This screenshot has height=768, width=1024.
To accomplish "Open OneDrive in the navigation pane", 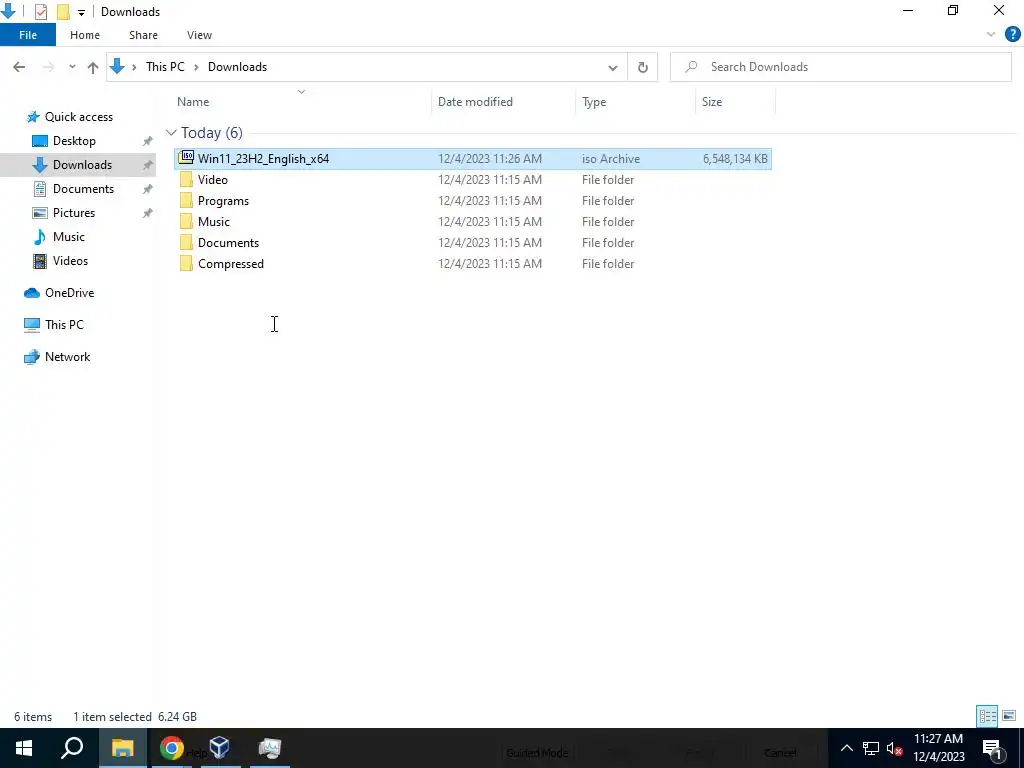I will coord(69,293).
